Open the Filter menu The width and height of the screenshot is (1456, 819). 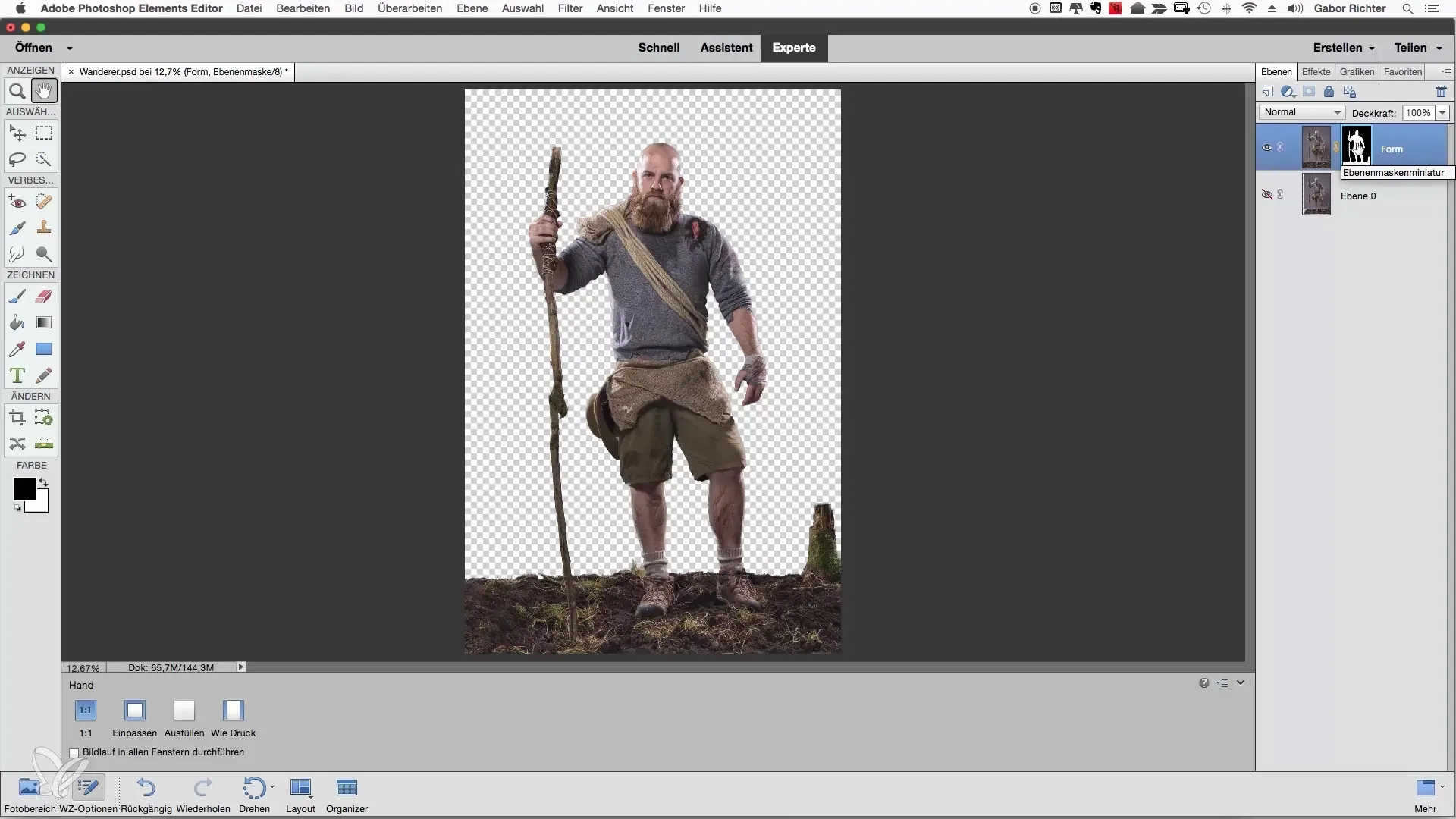click(x=570, y=8)
